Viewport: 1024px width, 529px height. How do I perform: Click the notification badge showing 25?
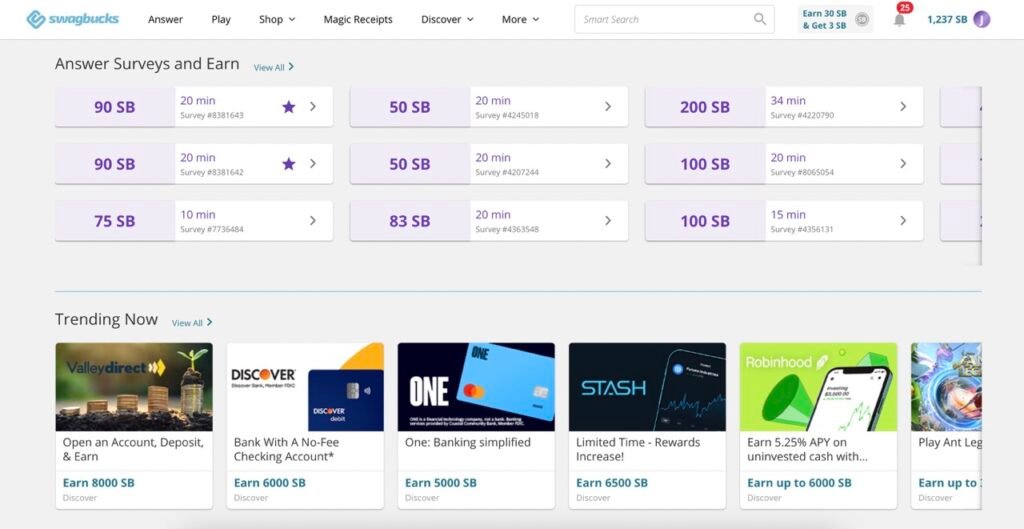904,8
